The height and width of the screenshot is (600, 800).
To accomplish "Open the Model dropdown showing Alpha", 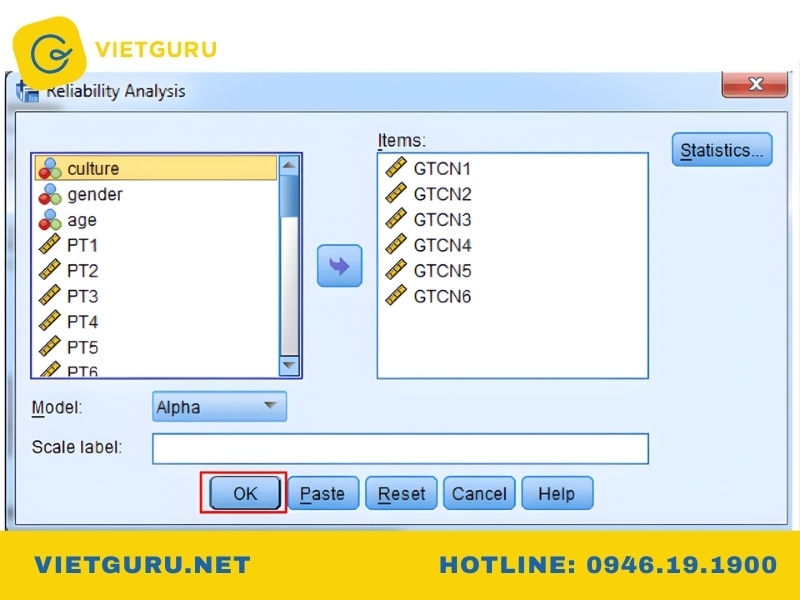I will (x=219, y=407).
